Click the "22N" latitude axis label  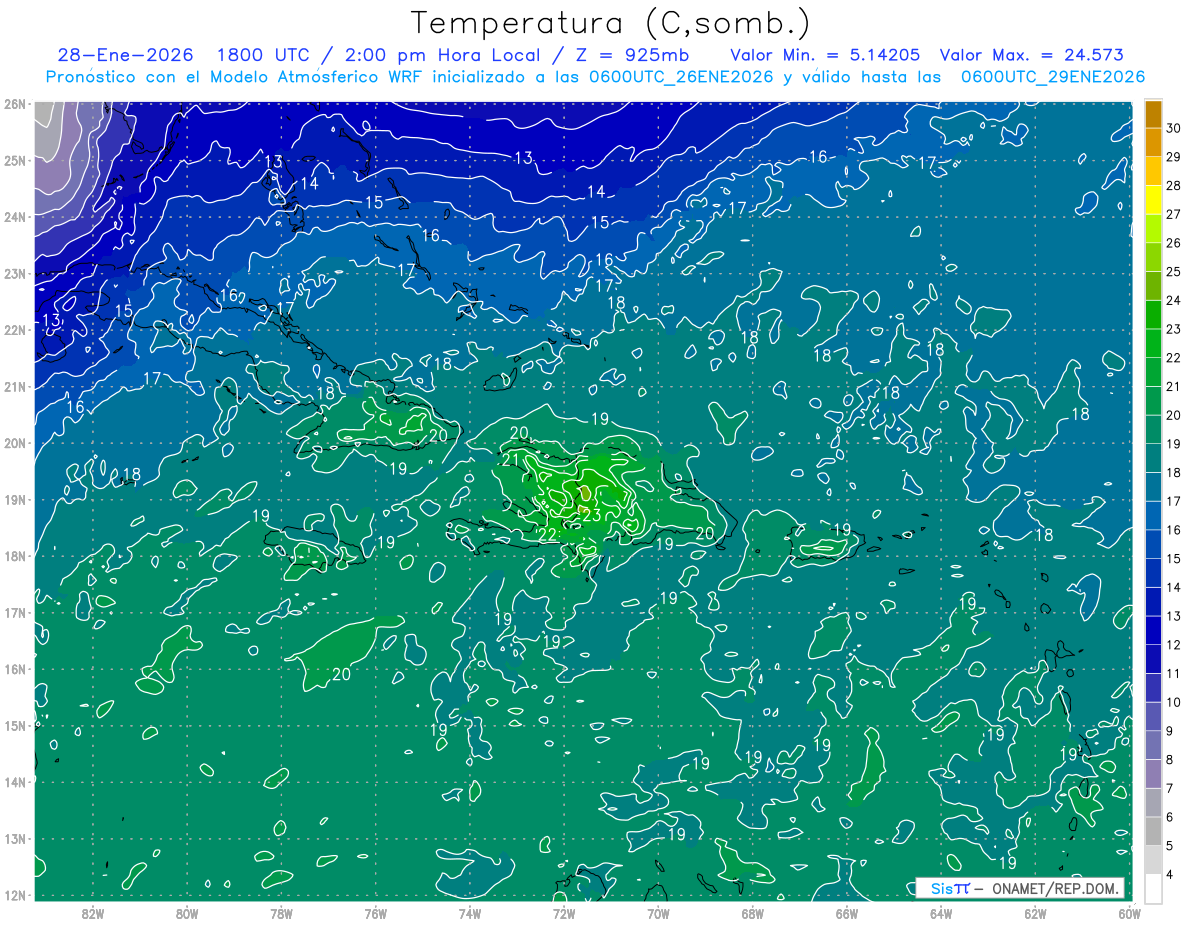pyautogui.click(x=15, y=330)
